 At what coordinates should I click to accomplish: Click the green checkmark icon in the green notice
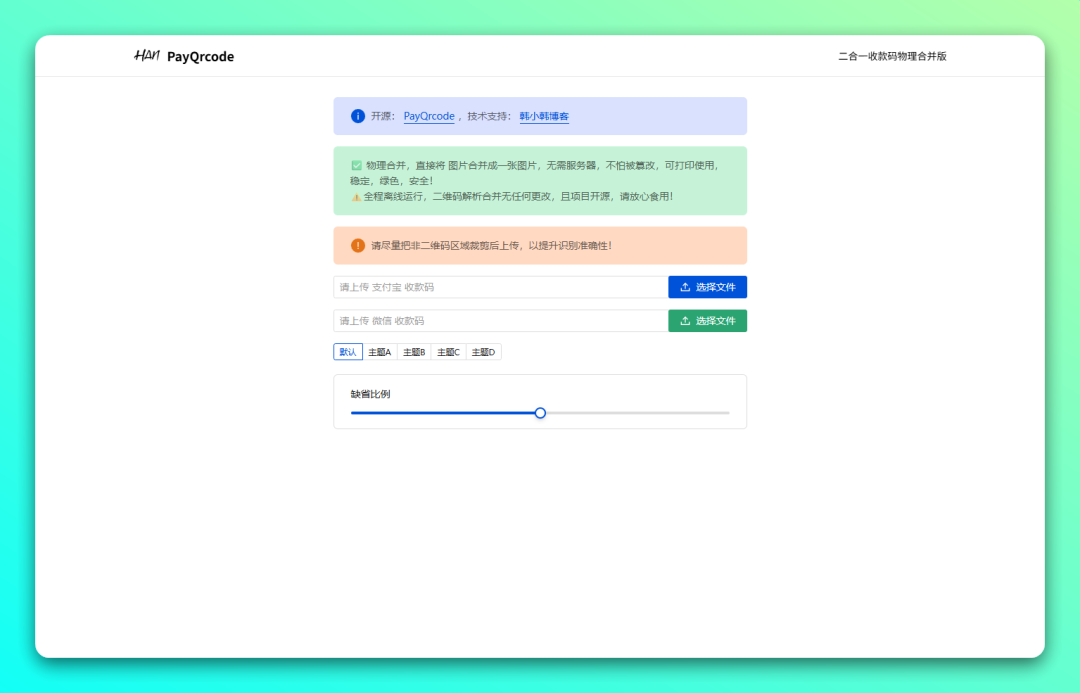(x=356, y=165)
